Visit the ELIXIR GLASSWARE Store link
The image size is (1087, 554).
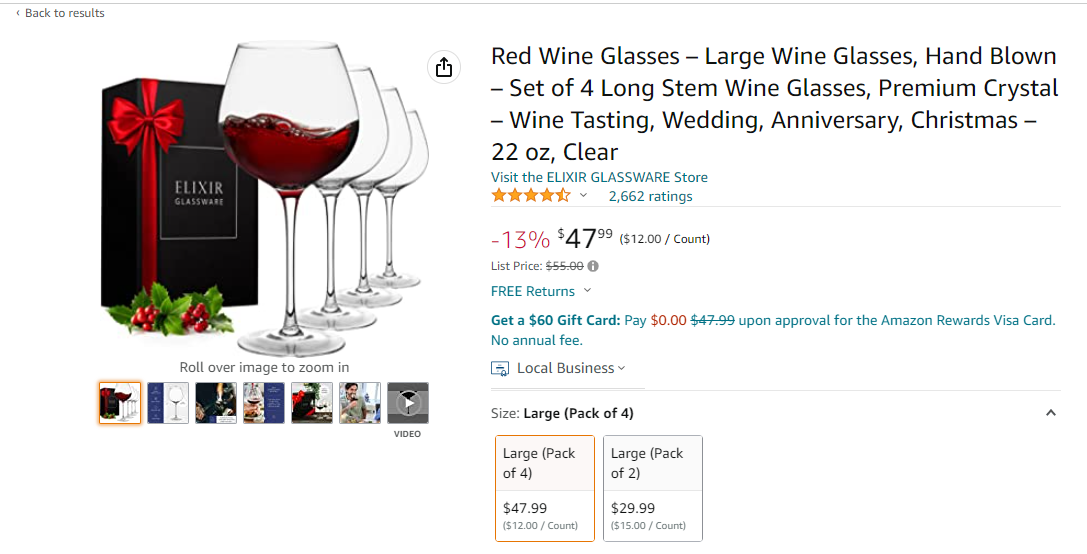(599, 177)
